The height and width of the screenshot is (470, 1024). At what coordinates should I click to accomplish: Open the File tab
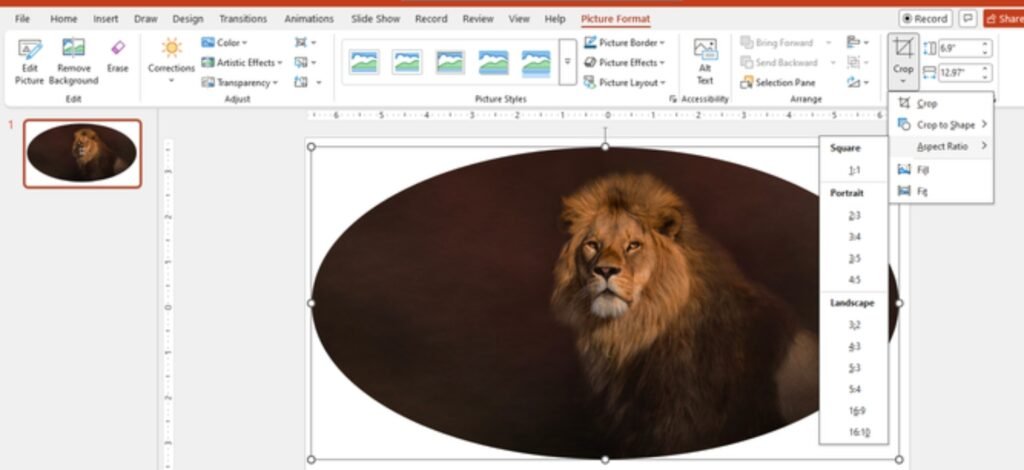[x=22, y=19]
